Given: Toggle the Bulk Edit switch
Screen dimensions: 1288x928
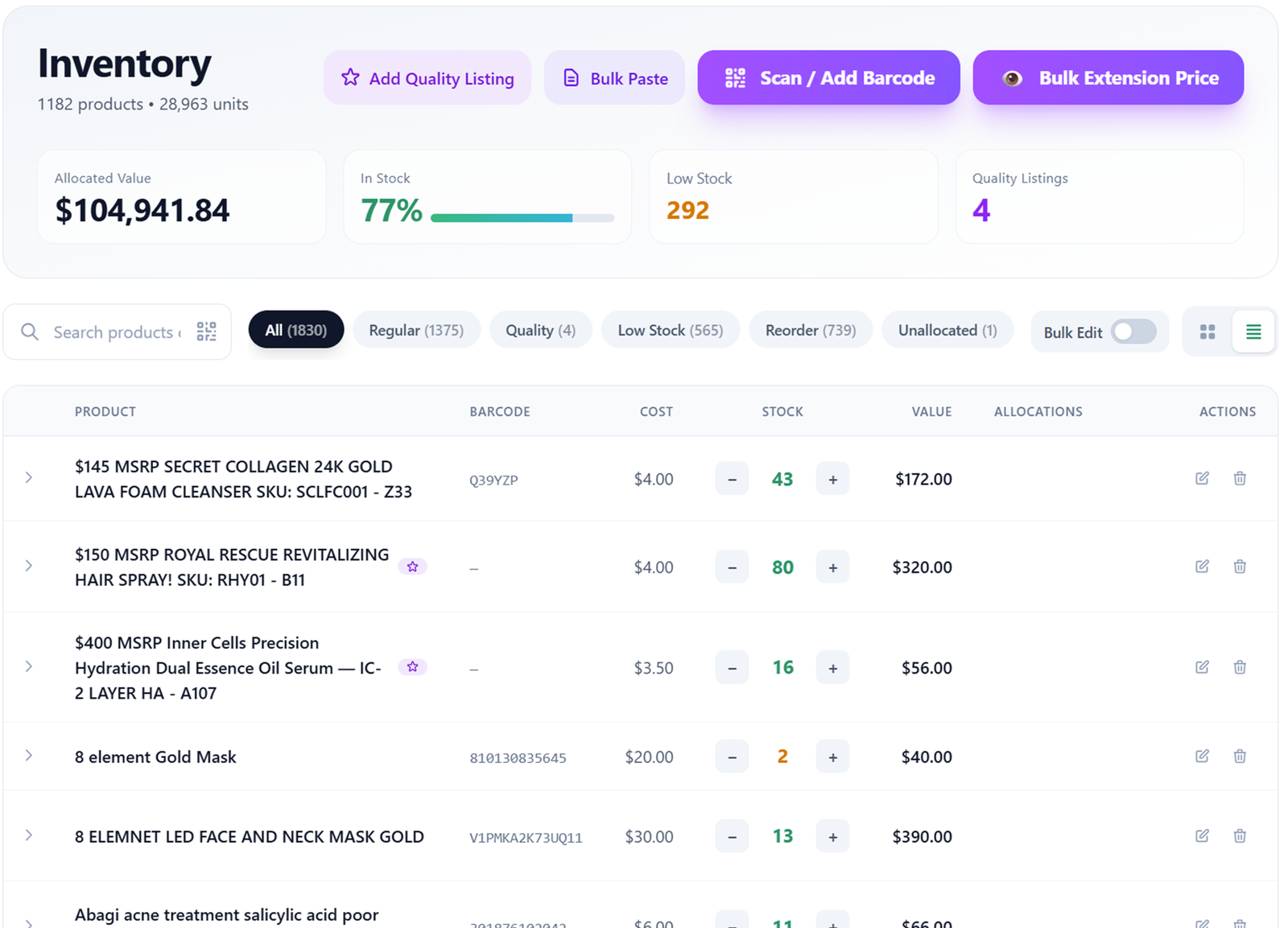Looking at the screenshot, I should pos(1133,332).
